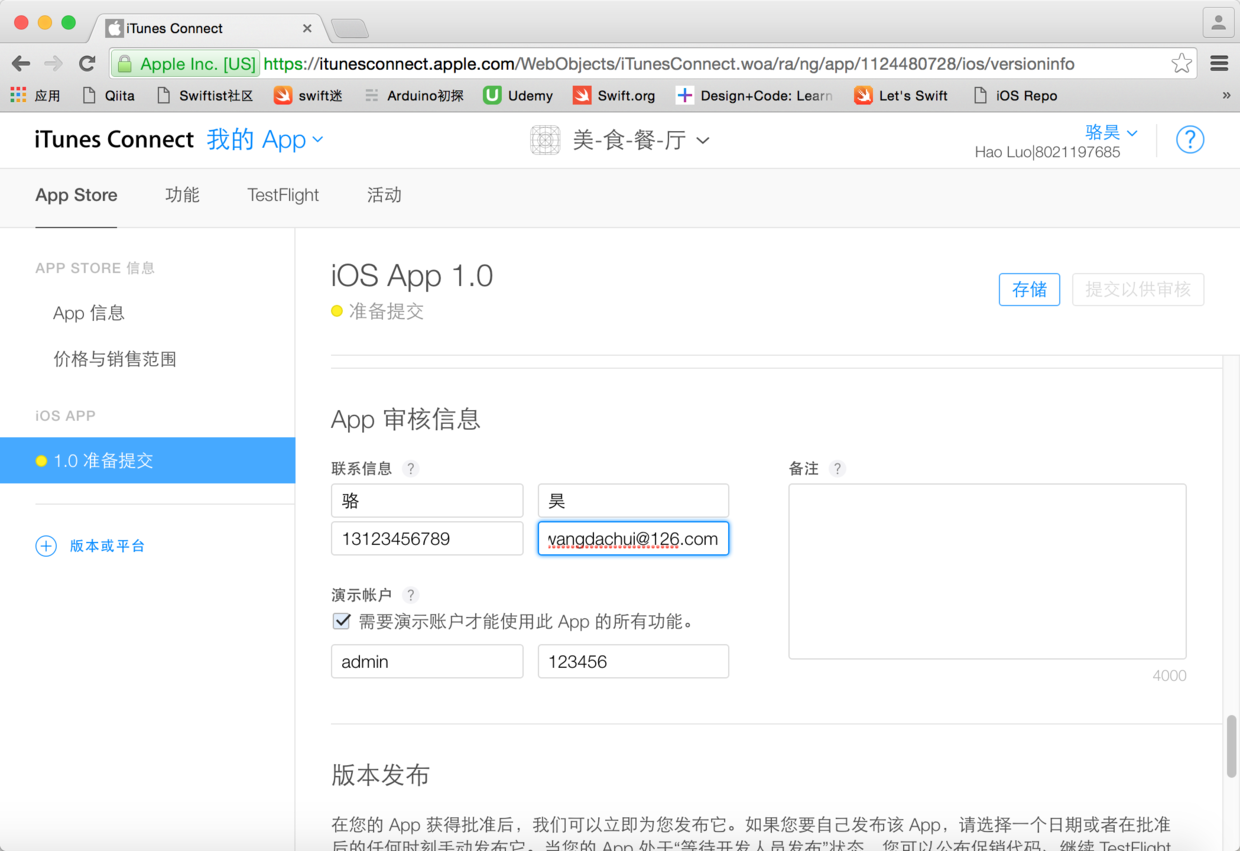This screenshot has height=851, width=1240.
Task: Click the plus icon for 版本或平台
Action: click(46, 546)
